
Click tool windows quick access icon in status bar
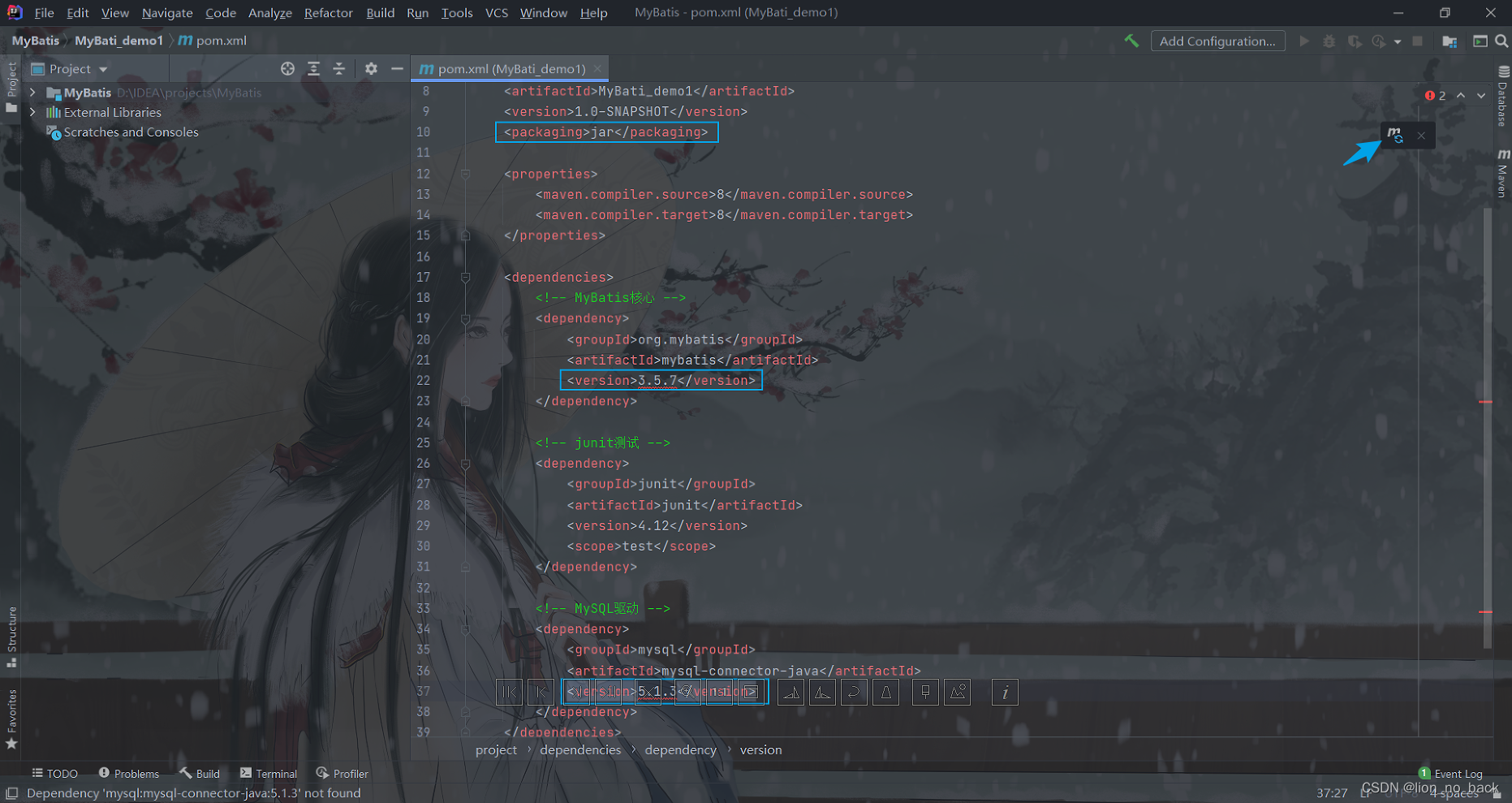11,793
